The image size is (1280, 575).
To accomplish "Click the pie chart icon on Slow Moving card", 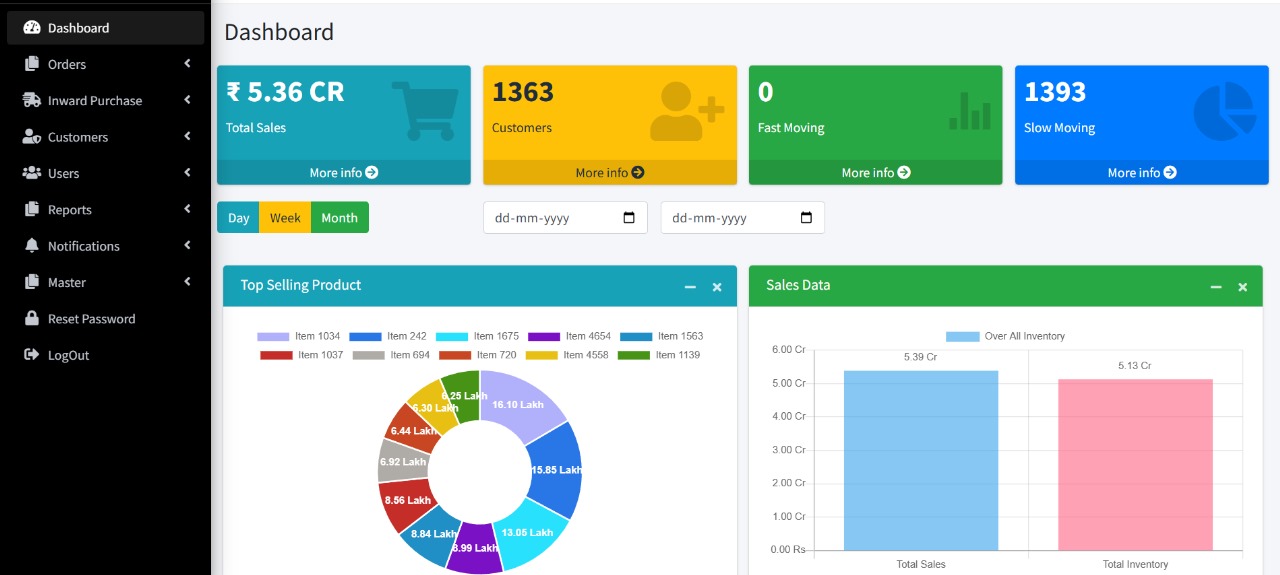I will tap(1224, 111).
